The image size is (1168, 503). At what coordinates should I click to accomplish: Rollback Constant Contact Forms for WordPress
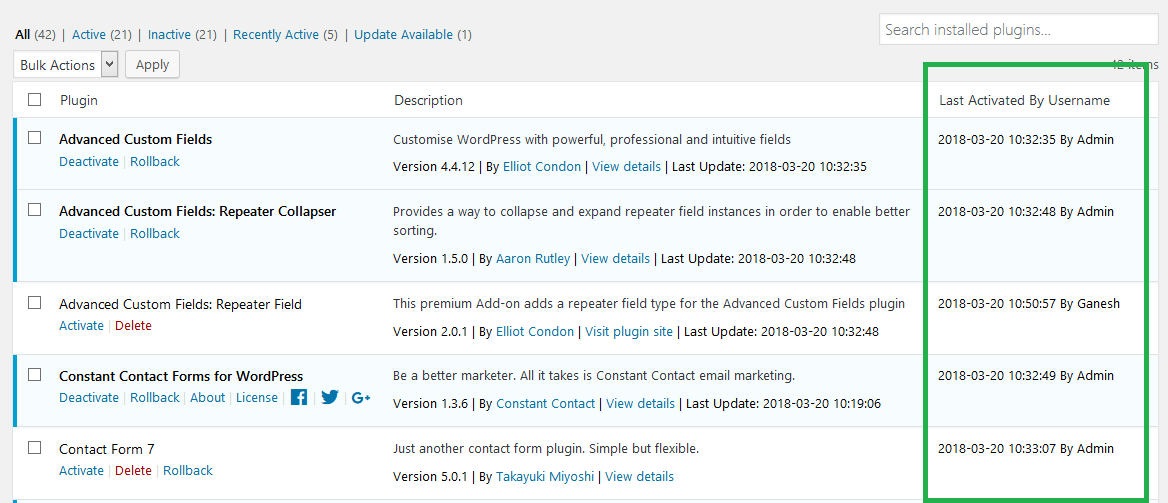(x=155, y=397)
